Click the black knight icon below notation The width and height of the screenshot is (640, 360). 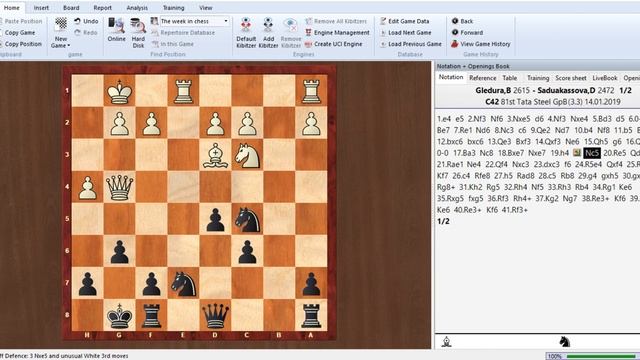[564, 342]
